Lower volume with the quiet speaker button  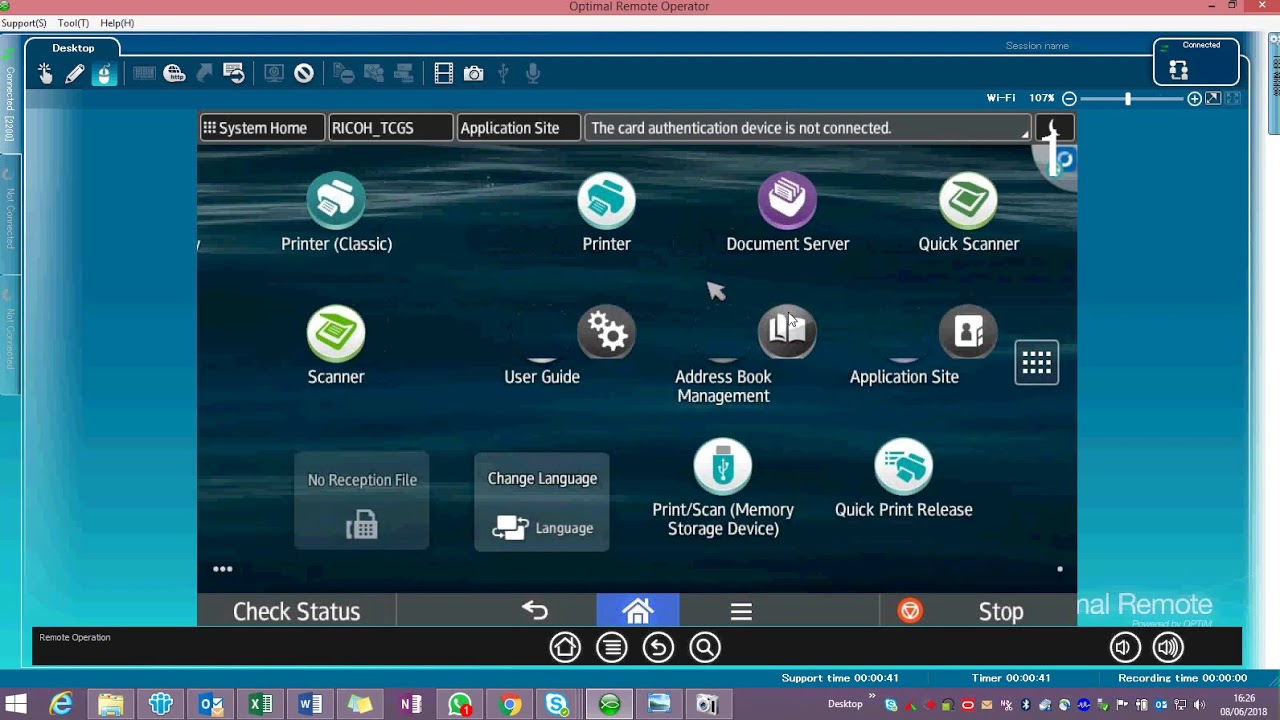(1125, 647)
